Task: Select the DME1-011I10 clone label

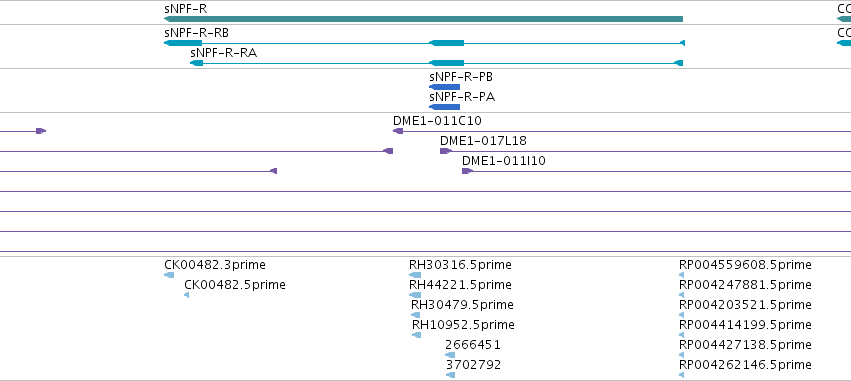Action: tap(504, 161)
